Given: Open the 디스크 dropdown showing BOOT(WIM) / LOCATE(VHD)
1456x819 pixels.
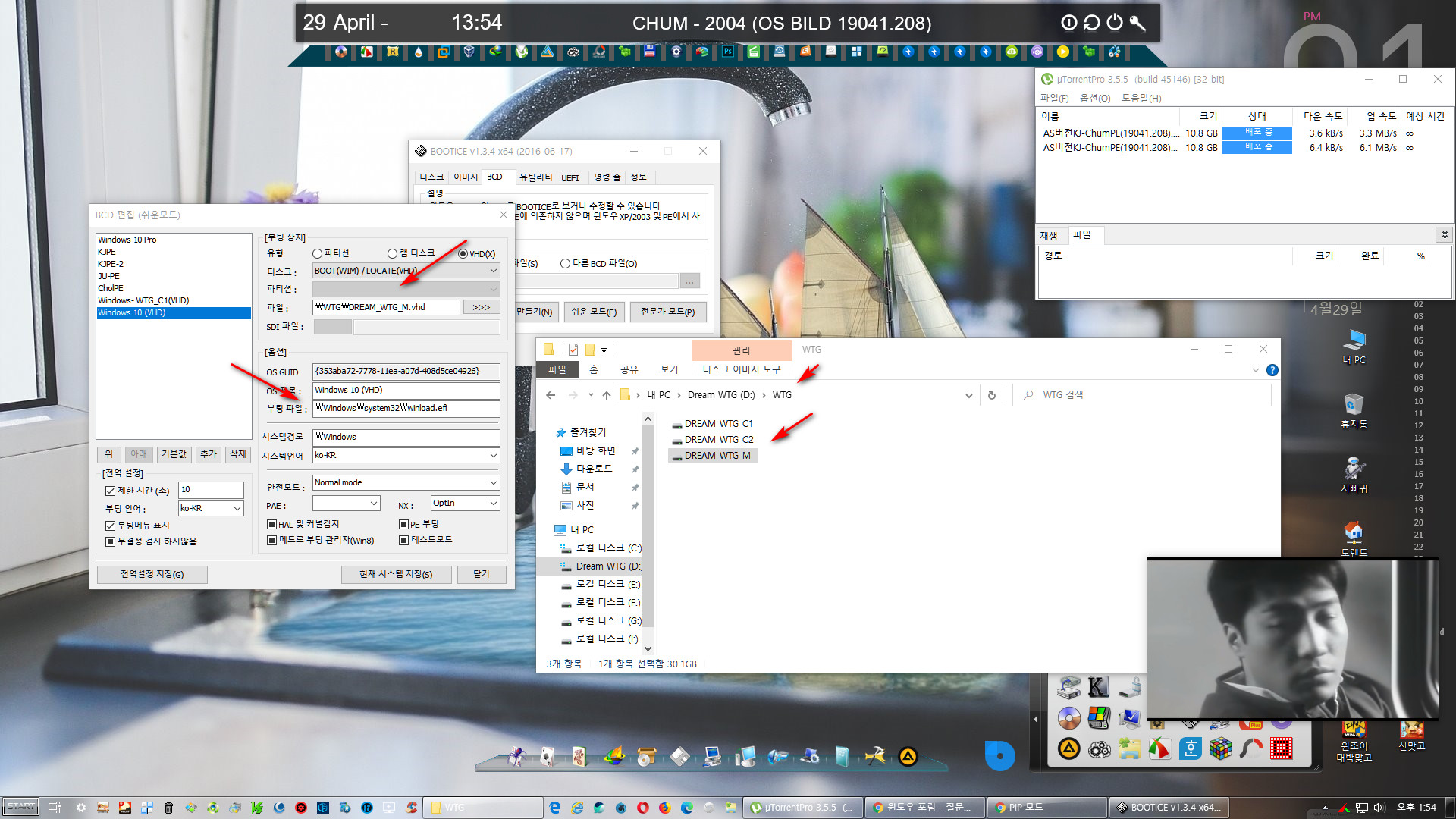Looking at the screenshot, I should click(x=406, y=271).
